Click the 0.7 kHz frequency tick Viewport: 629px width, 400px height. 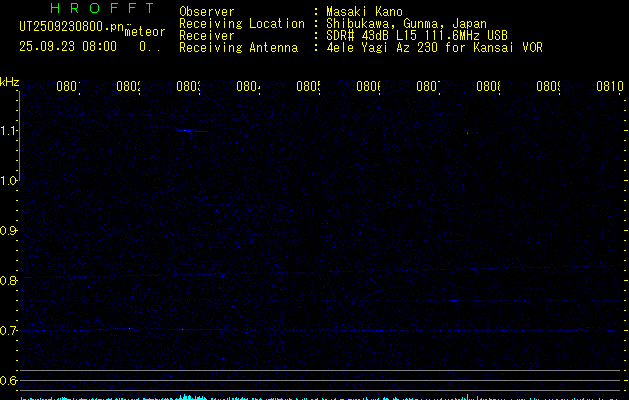click(x=9, y=331)
